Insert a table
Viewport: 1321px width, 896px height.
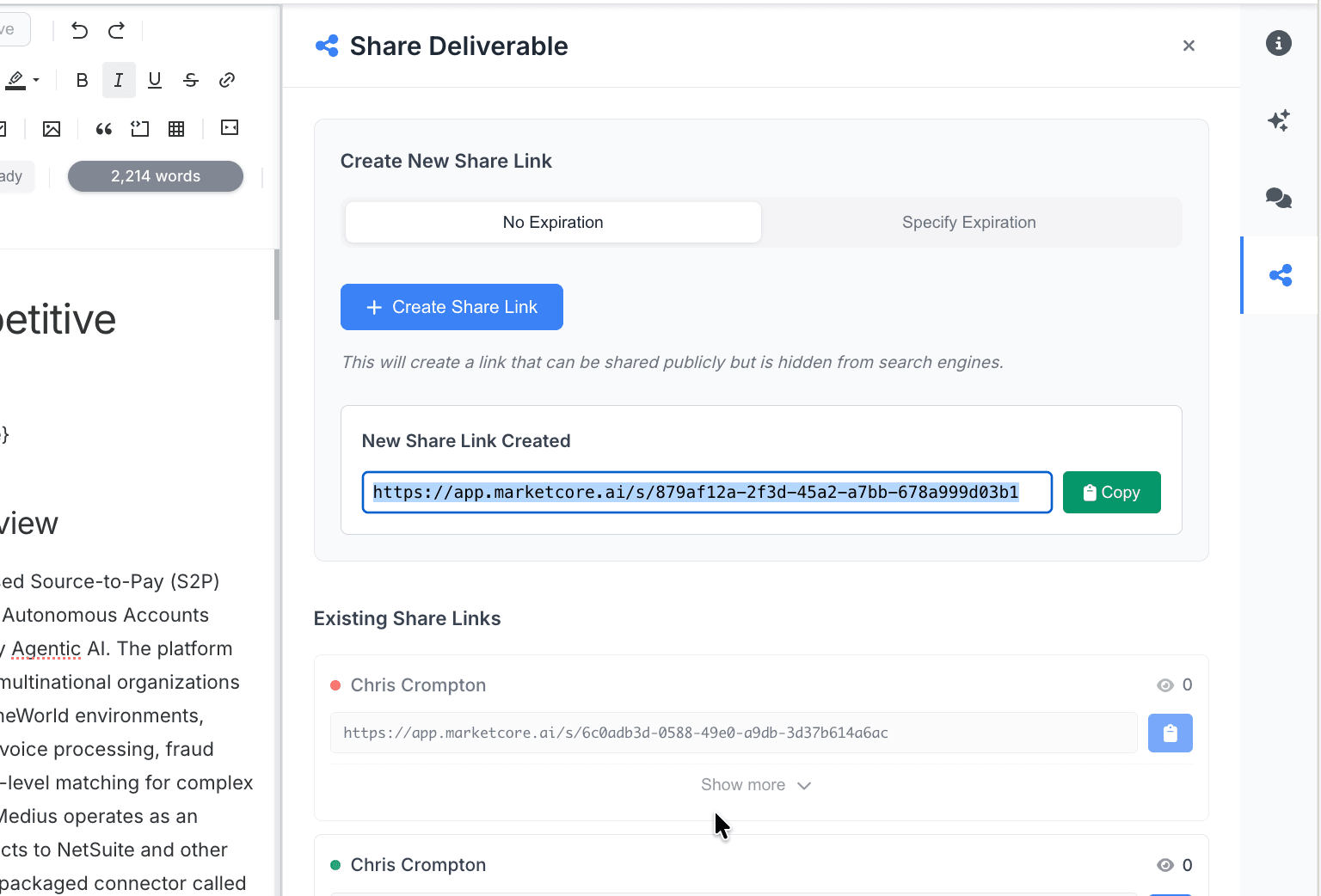176,128
